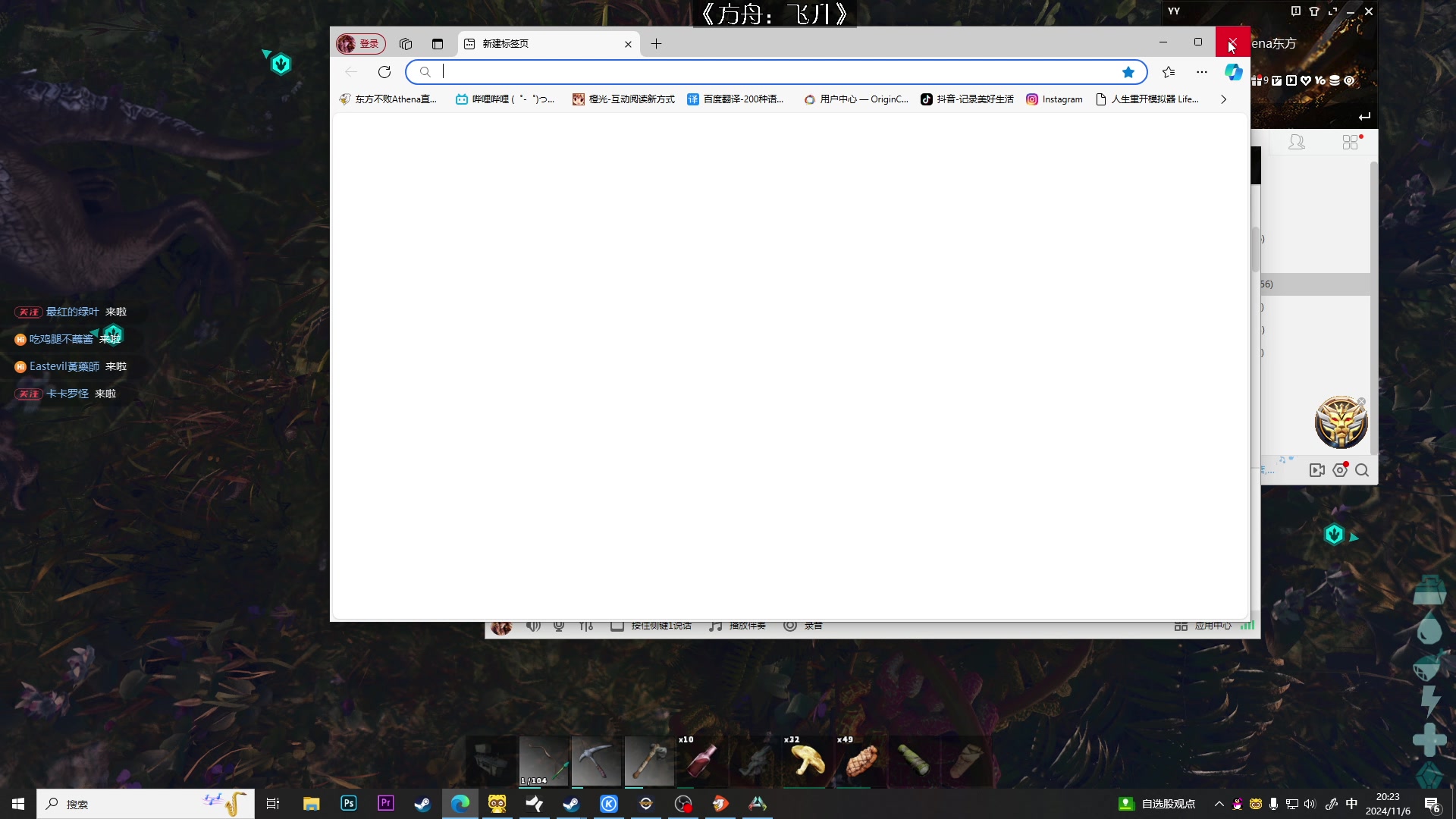Select the hatchet hotbar slot
Screen dimensions: 1456x819
pos(650,761)
